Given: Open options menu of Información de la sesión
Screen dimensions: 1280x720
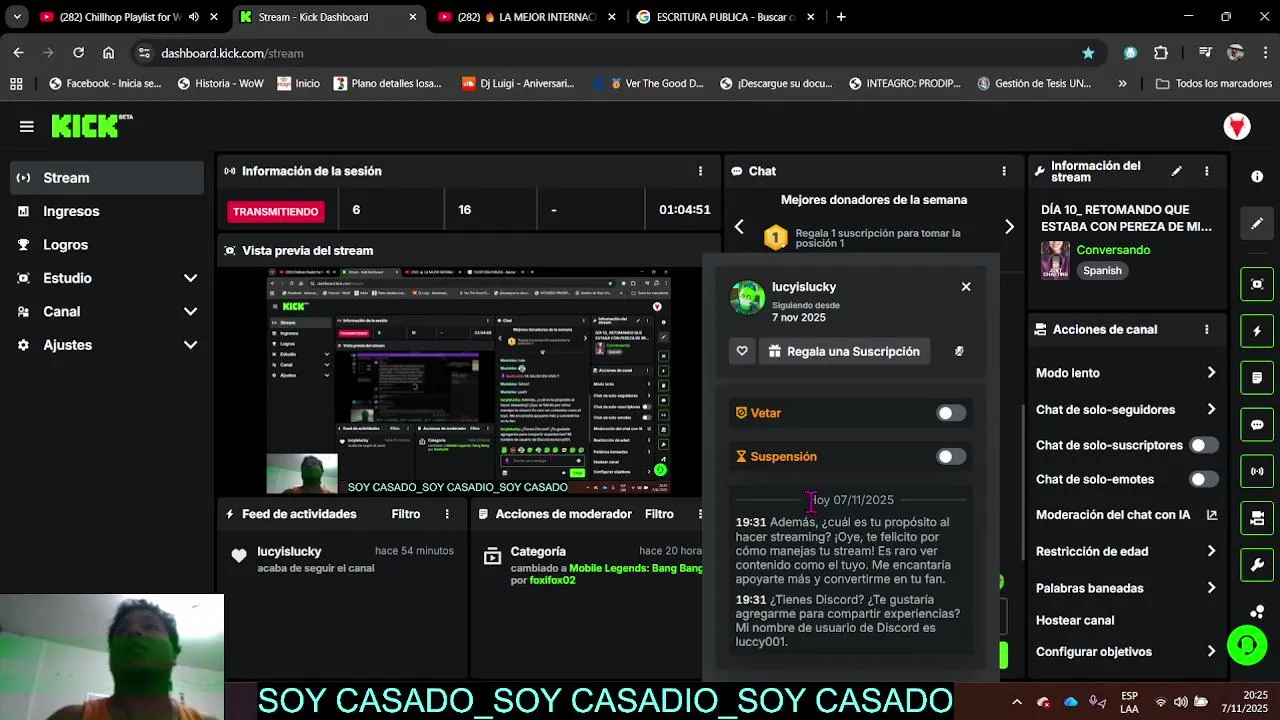Looking at the screenshot, I should (x=700, y=171).
